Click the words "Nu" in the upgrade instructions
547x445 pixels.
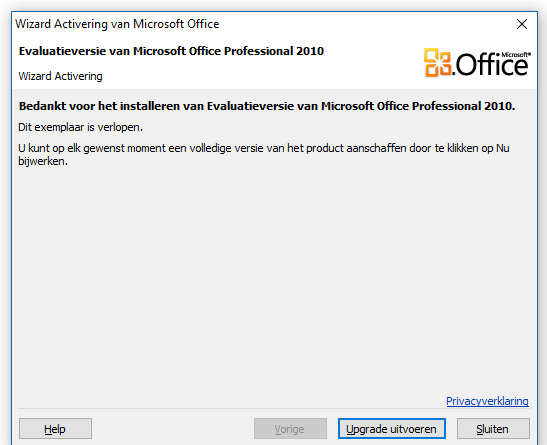pyautogui.click(x=503, y=148)
